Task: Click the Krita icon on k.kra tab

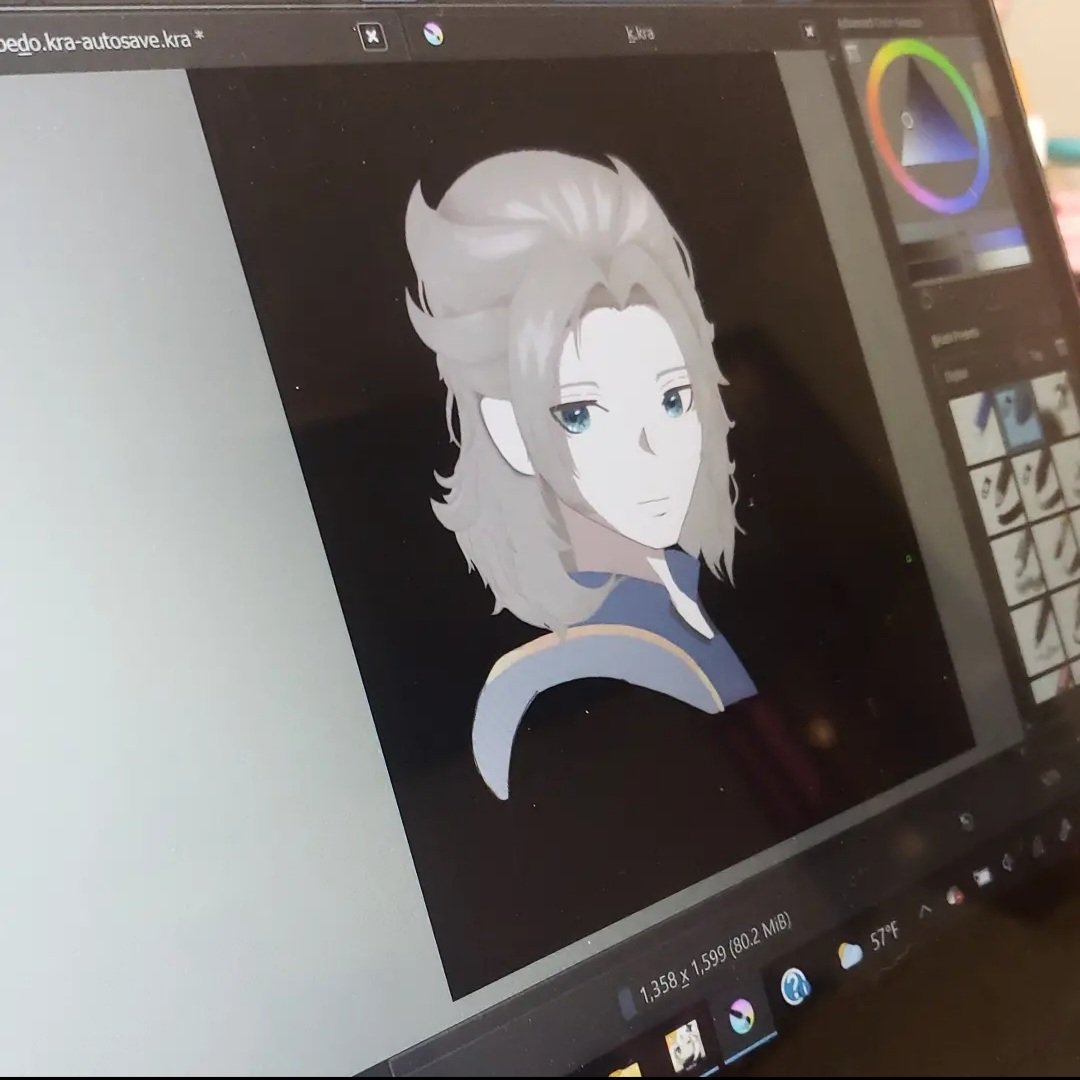Action: point(433,34)
